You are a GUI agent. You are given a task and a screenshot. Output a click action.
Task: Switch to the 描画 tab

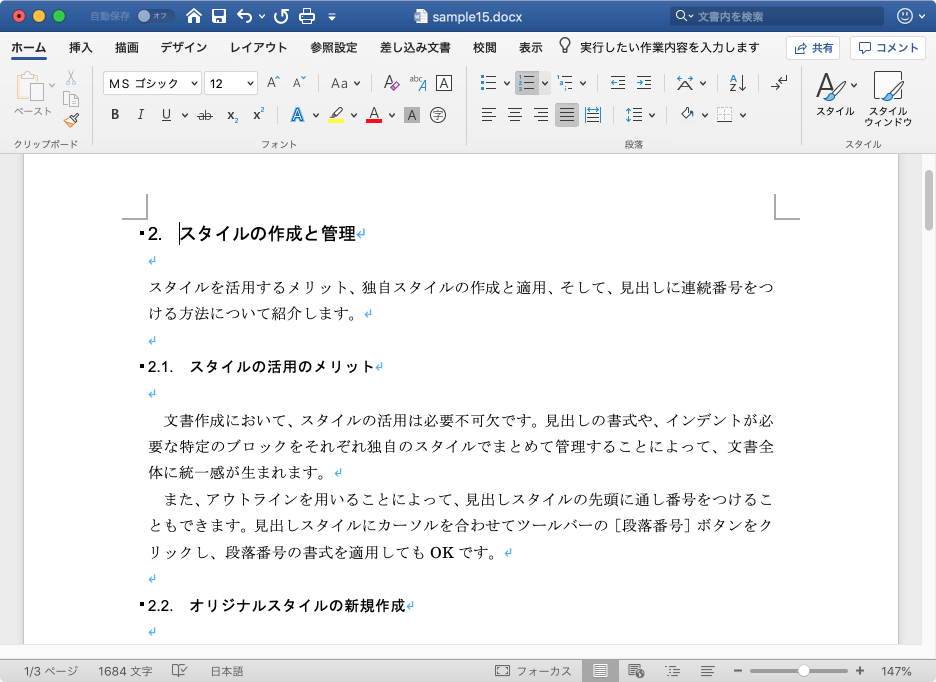[x=127, y=48]
